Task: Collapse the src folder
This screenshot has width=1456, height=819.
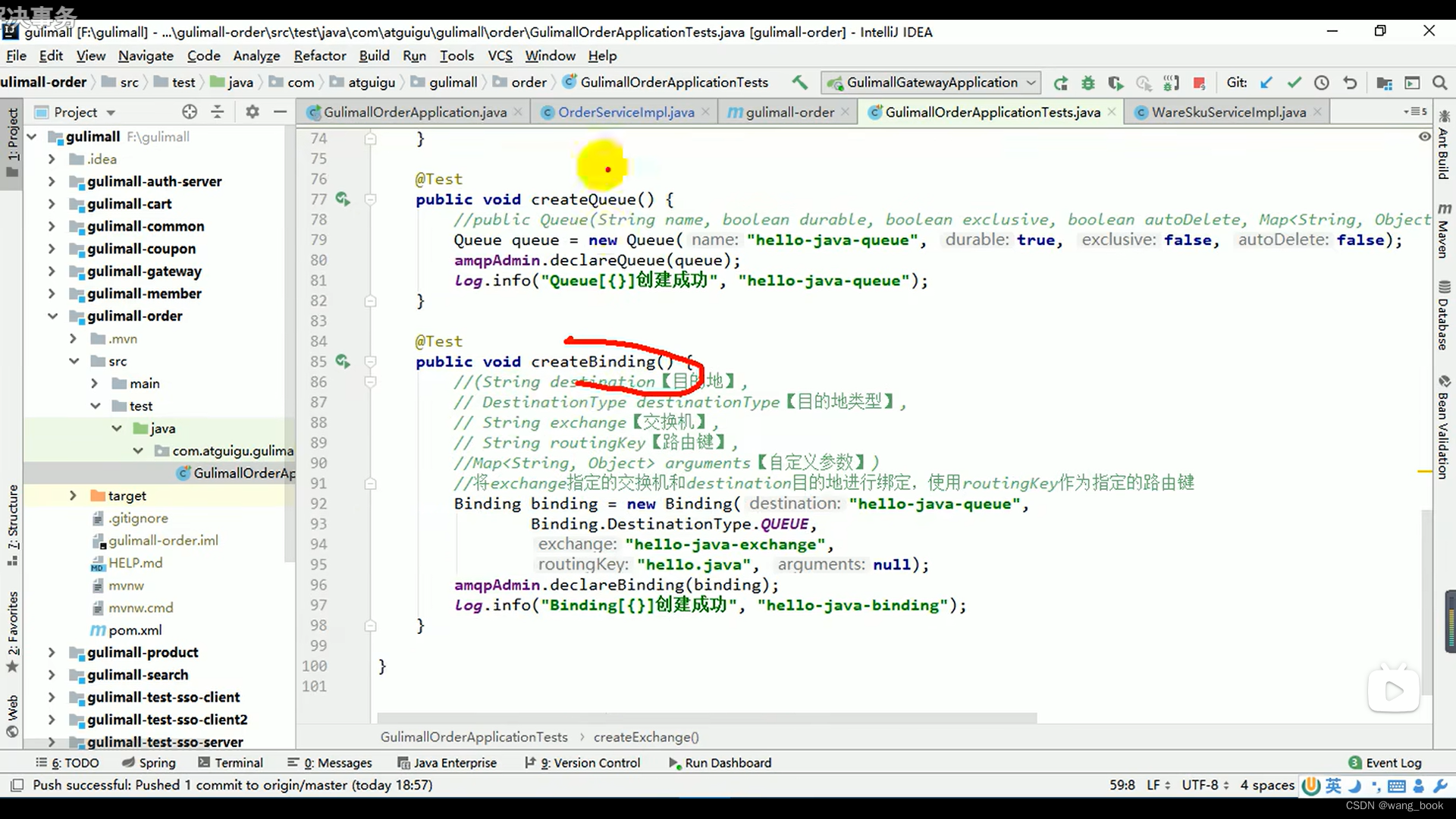Action: click(x=74, y=361)
